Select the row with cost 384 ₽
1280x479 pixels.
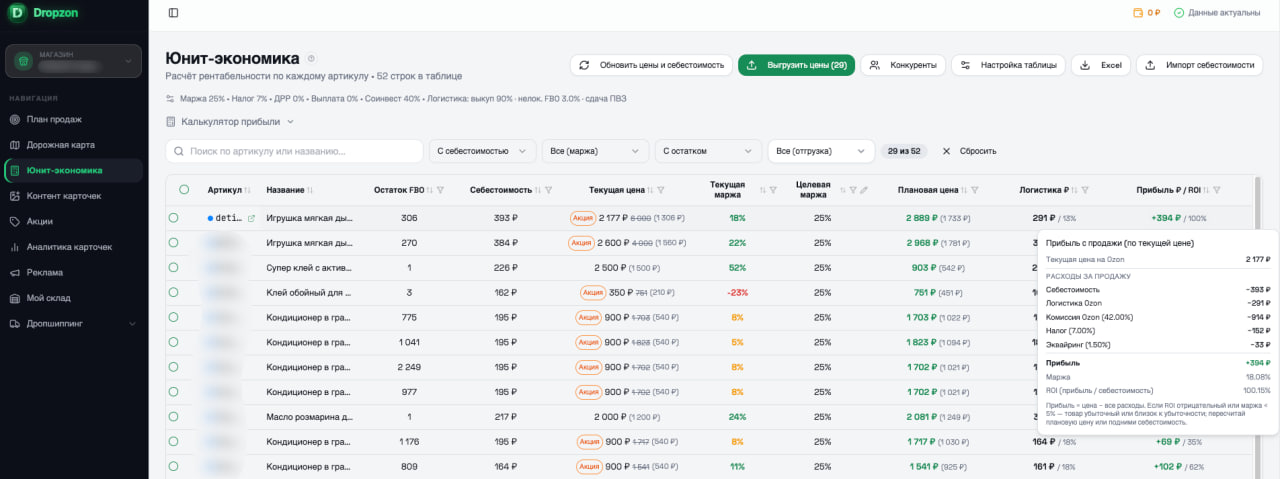pyautogui.click(x=173, y=242)
